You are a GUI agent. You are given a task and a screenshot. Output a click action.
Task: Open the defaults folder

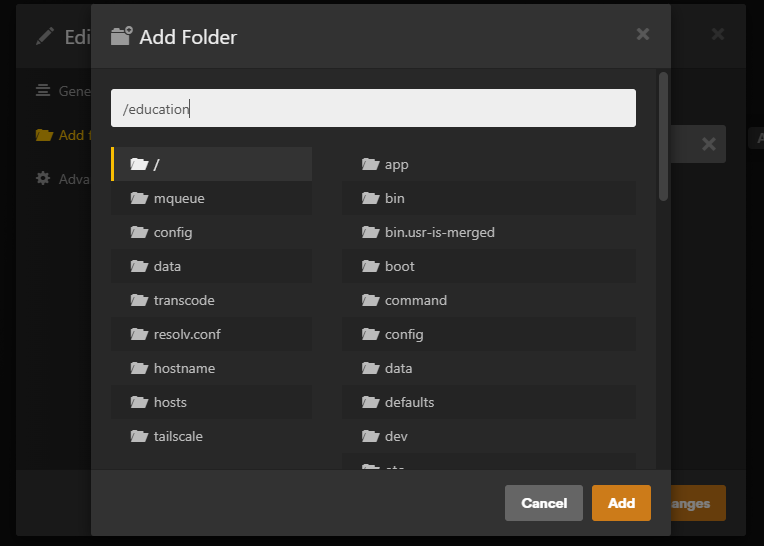click(x=489, y=403)
